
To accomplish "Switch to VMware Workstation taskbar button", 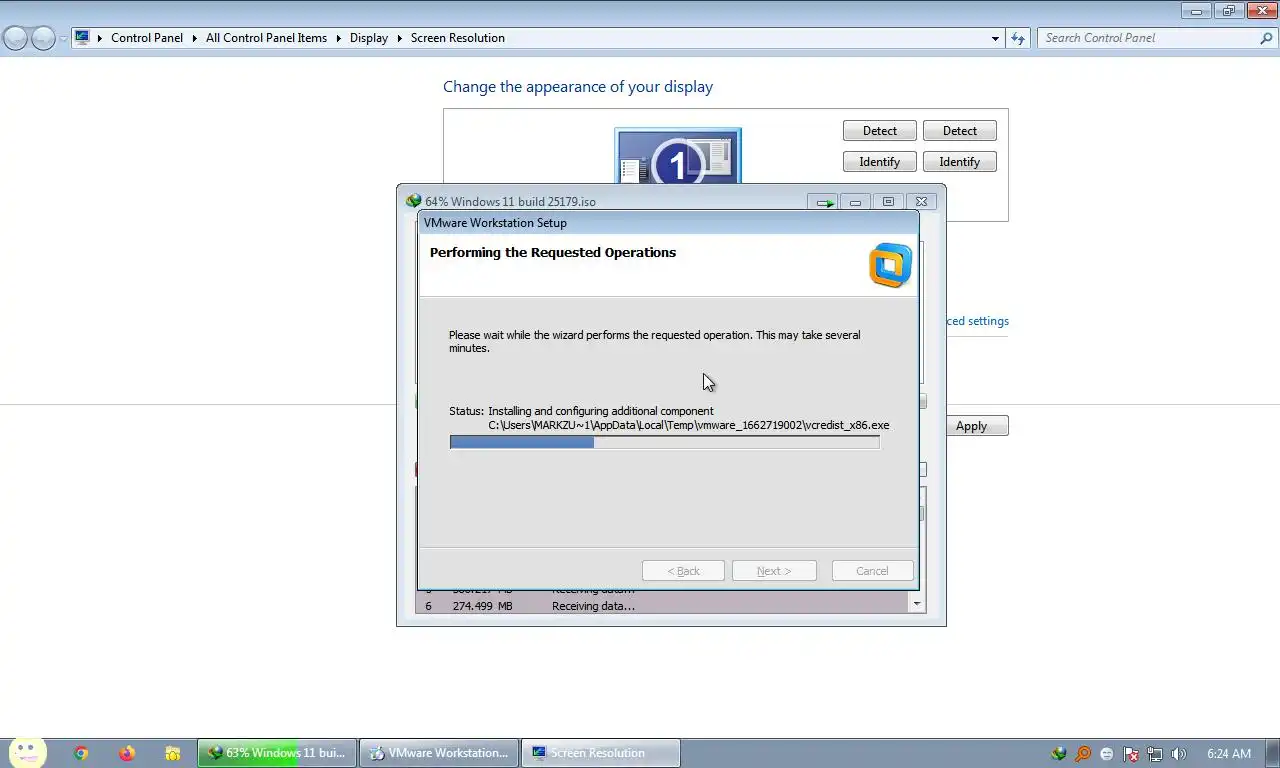I will coord(439,753).
